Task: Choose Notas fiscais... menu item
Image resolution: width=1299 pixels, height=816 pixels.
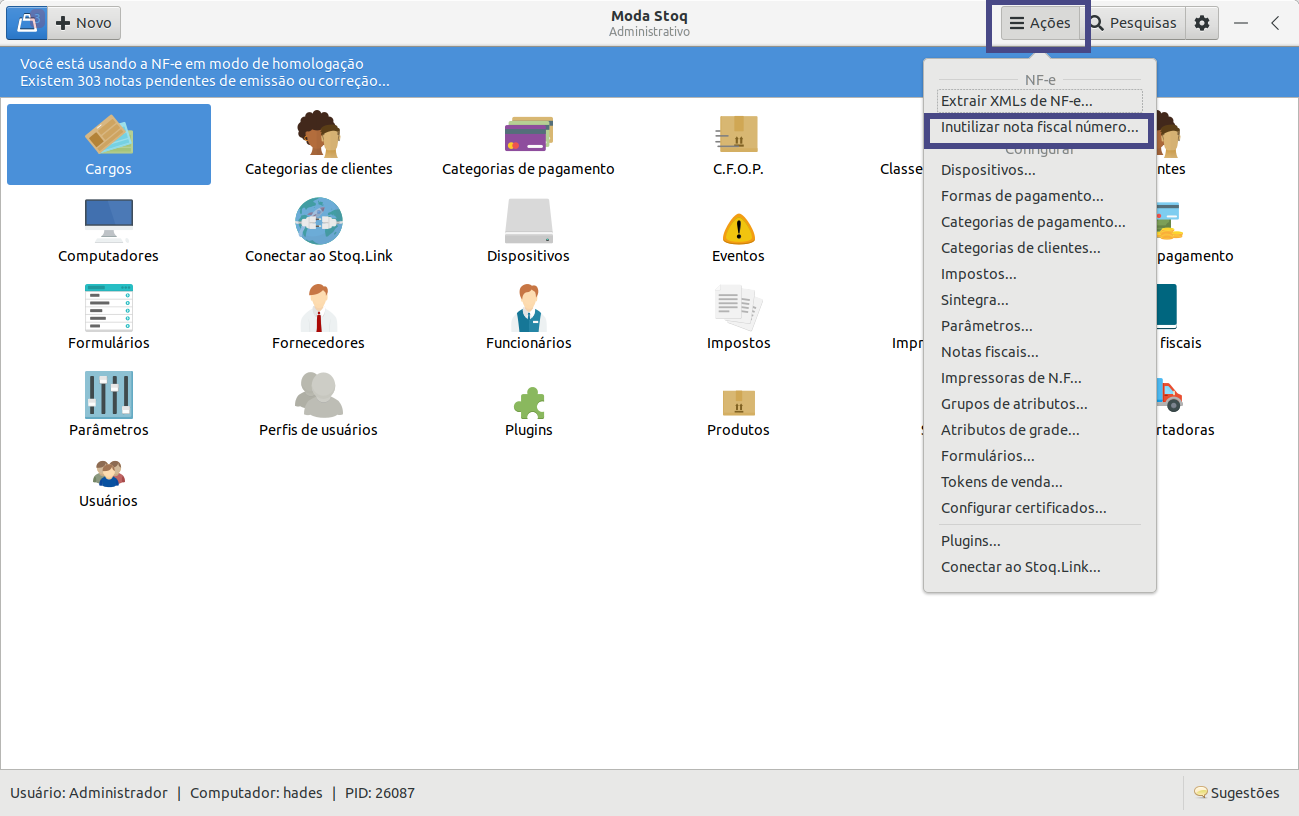Action: pos(1040,352)
